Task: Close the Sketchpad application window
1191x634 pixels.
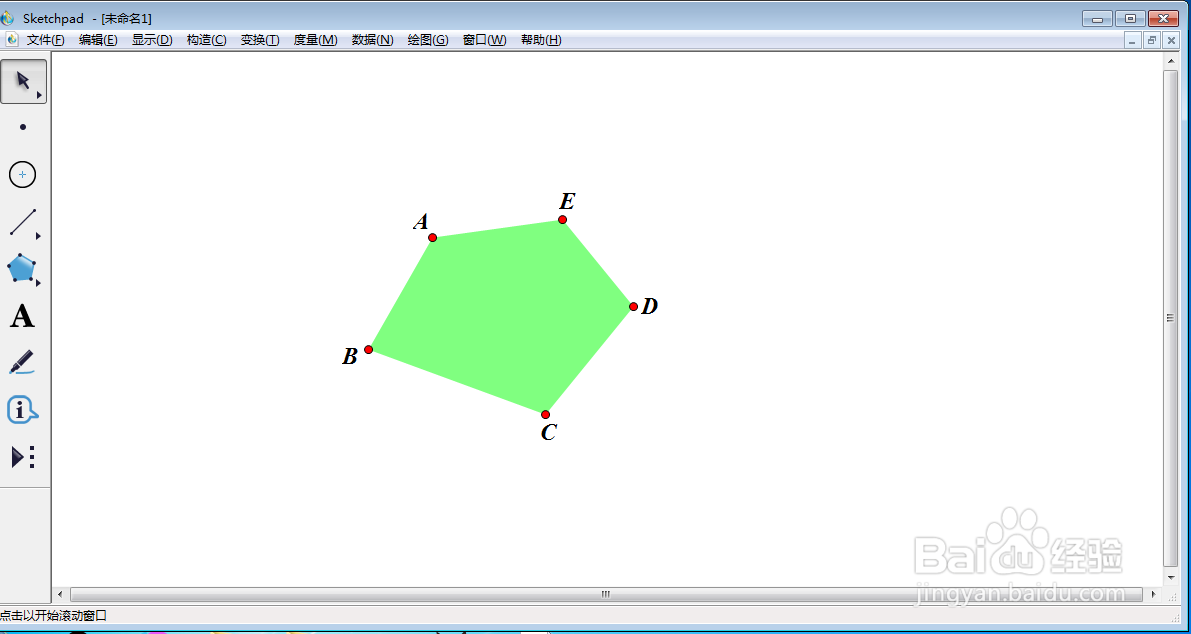Action: pos(1163,18)
